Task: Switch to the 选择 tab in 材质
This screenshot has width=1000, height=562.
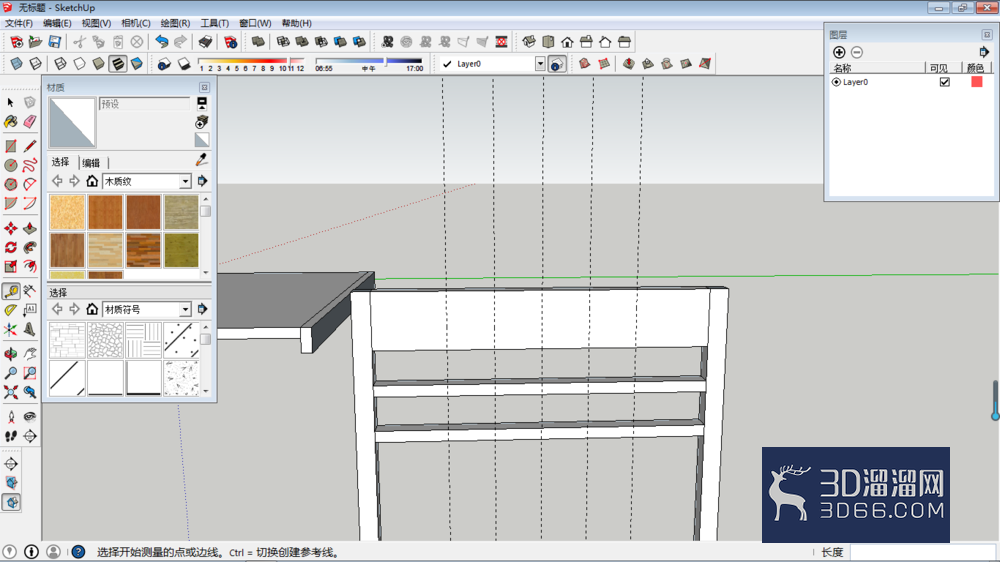Action: tap(61, 162)
